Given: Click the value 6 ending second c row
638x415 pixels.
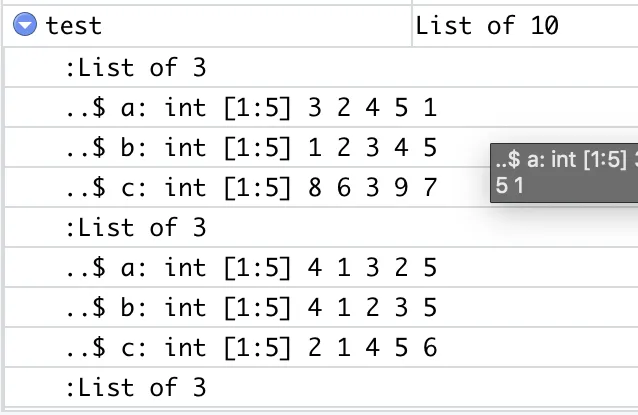Looking at the screenshot, I should [x=430, y=347].
